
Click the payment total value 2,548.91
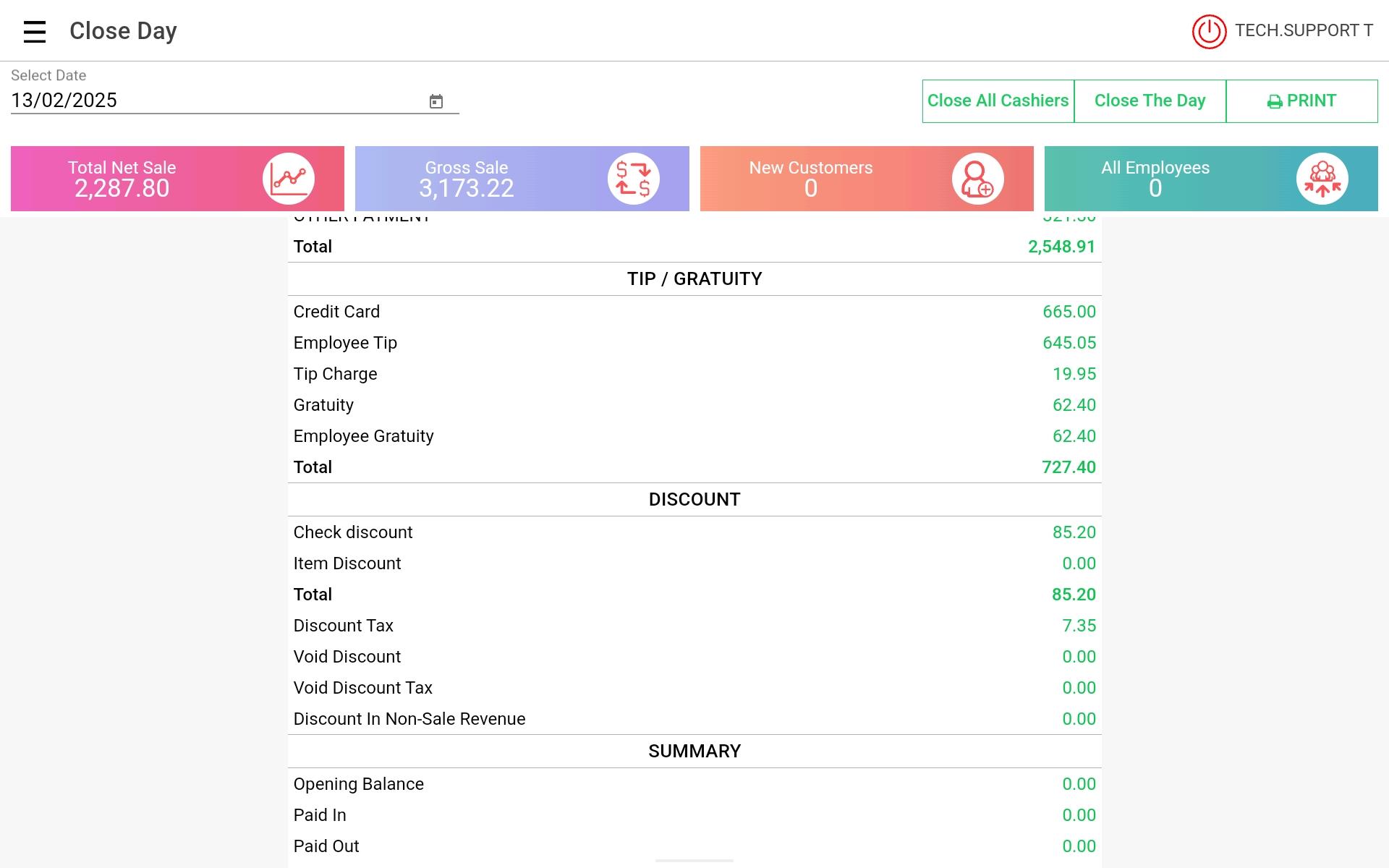coord(1062,247)
